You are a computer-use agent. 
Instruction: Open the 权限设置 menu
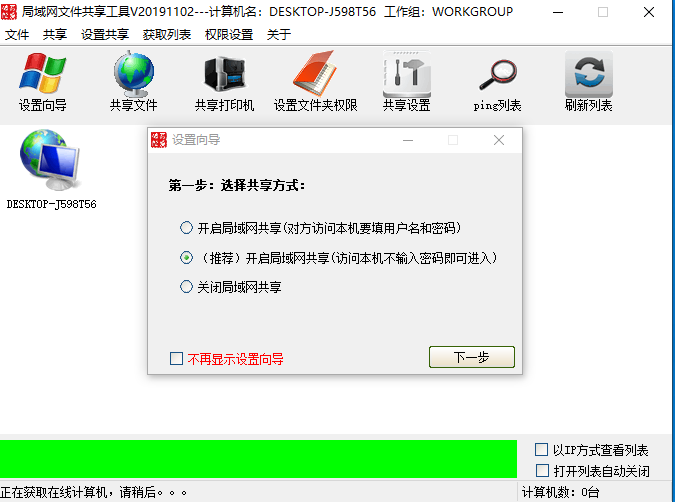pyautogui.click(x=229, y=34)
